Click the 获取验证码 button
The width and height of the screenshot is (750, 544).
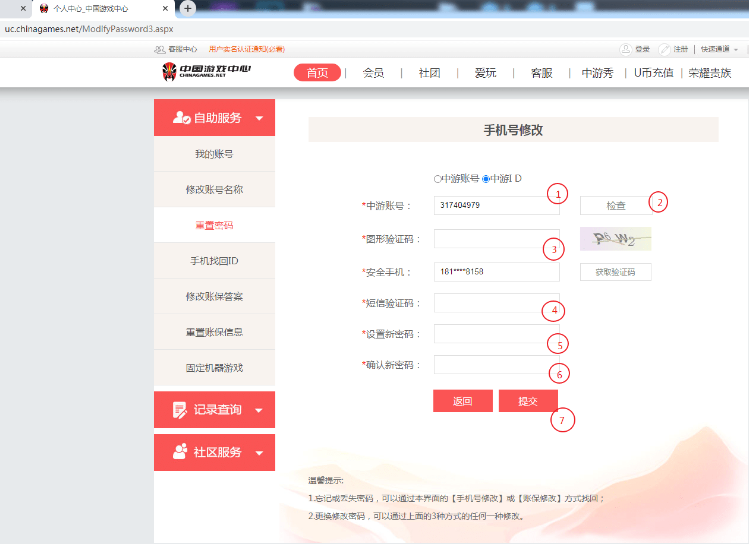615,272
